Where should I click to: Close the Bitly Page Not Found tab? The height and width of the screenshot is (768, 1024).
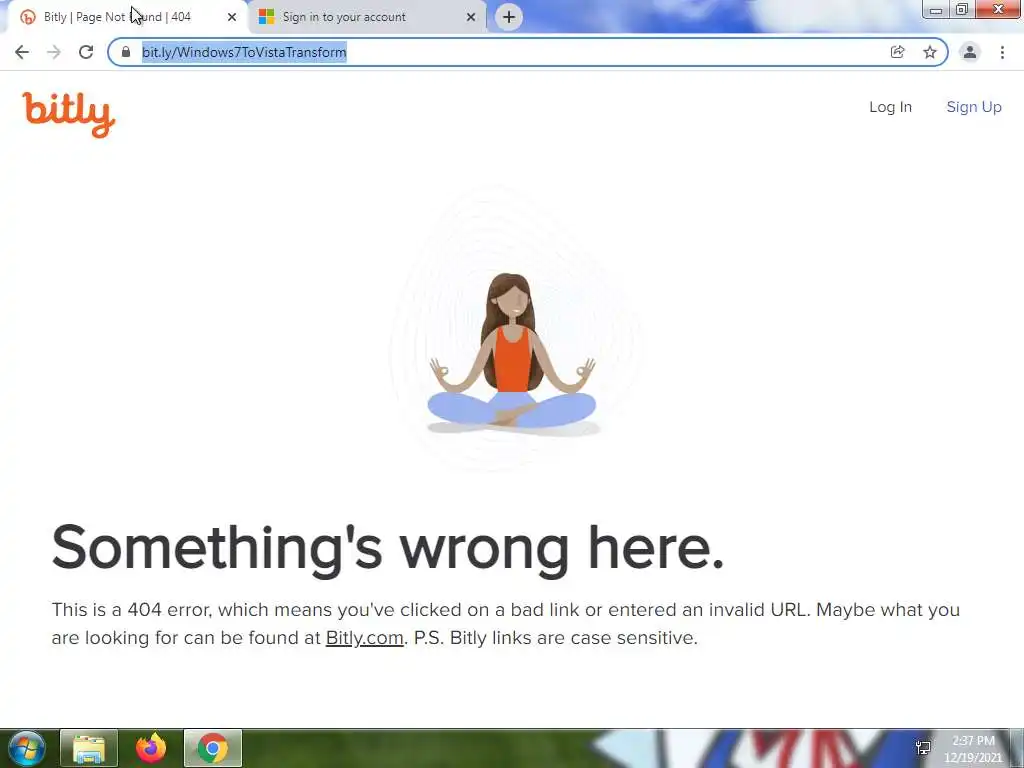click(232, 17)
